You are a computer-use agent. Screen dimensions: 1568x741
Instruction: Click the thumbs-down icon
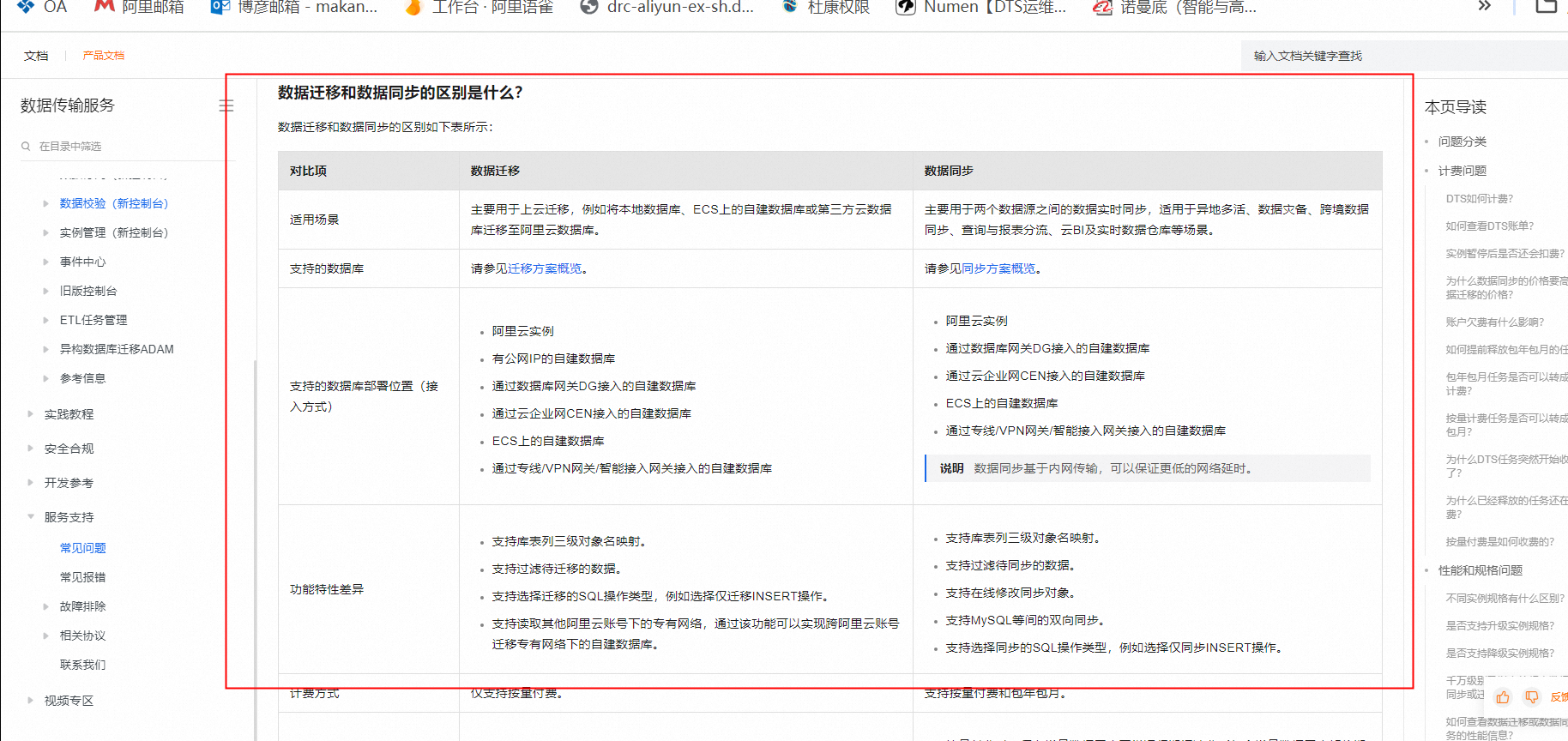coord(1531,697)
